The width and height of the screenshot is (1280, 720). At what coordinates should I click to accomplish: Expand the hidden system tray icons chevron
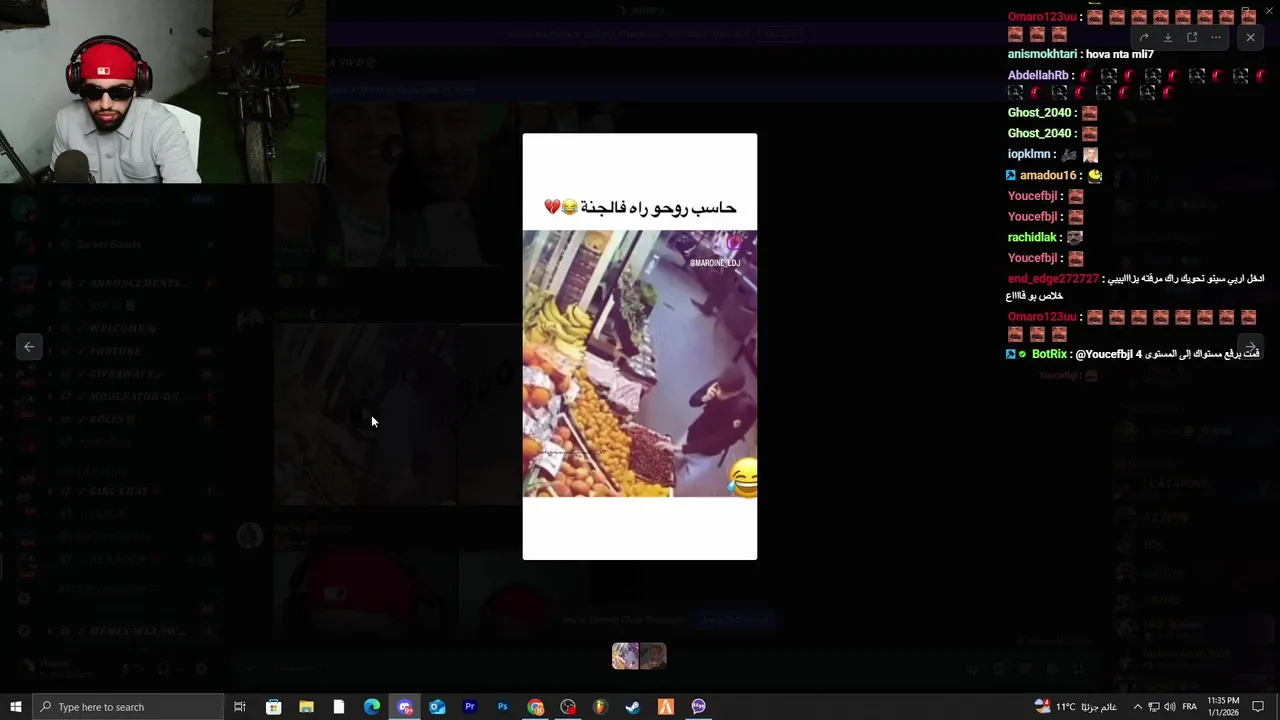(1137, 707)
